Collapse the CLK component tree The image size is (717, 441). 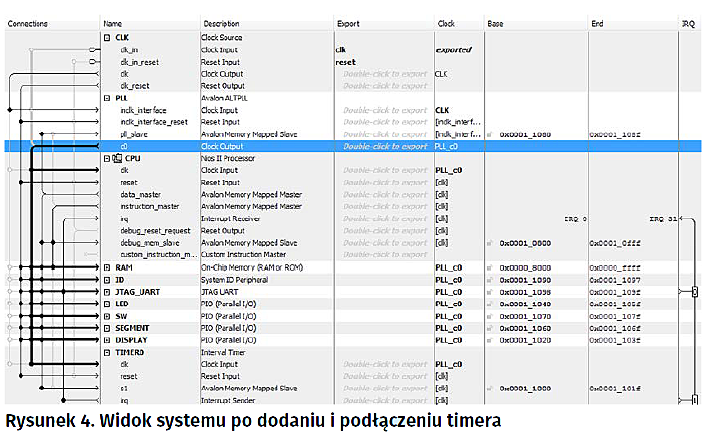coord(107,37)
